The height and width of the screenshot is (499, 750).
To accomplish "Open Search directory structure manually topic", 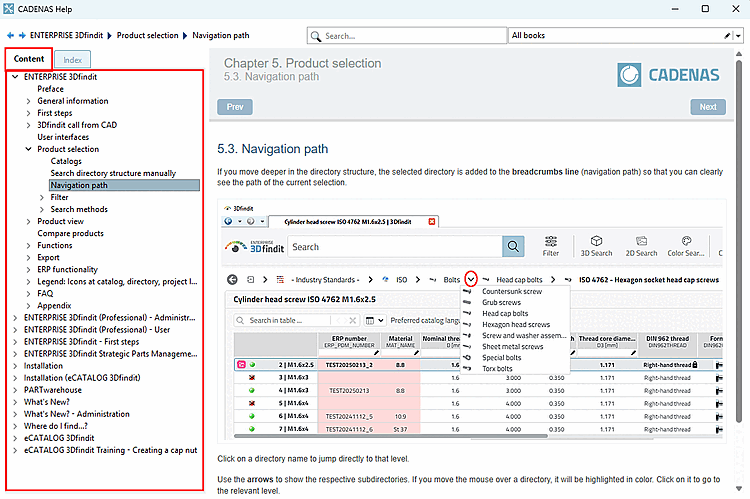I will 113,173.
